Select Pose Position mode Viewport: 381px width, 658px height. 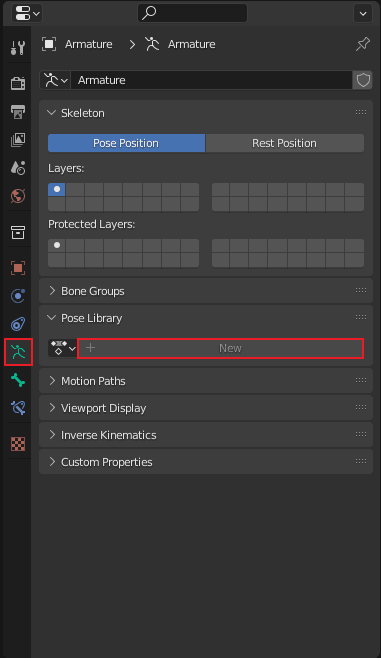[x=126, y=143]
